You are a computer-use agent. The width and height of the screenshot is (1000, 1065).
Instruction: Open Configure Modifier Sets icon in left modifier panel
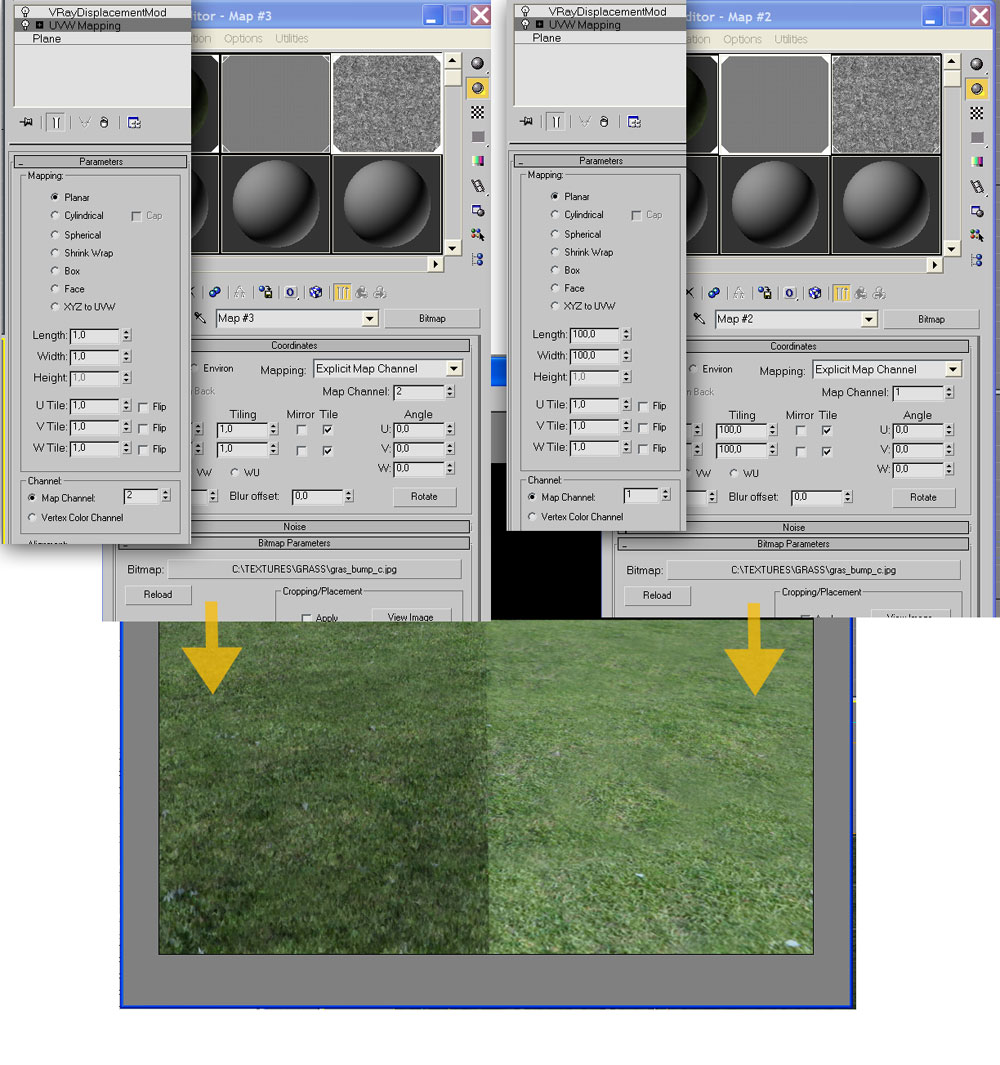[x=134, y=122]
